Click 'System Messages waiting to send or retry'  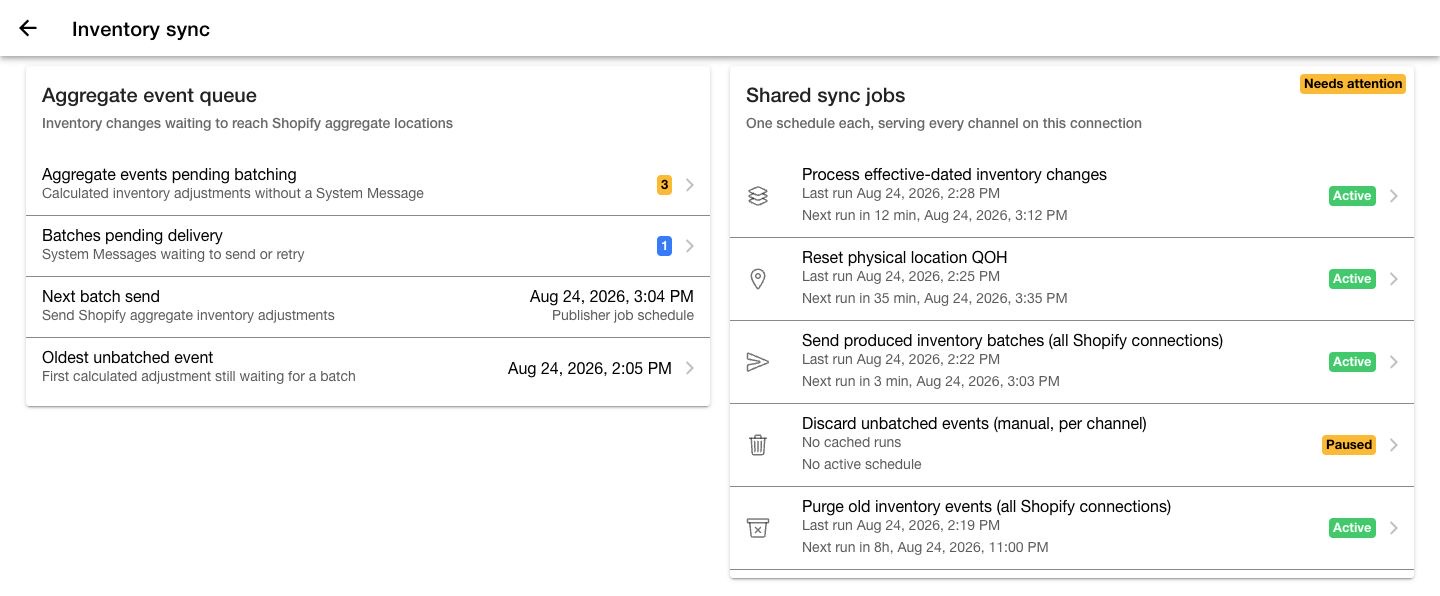click(173, 254)
